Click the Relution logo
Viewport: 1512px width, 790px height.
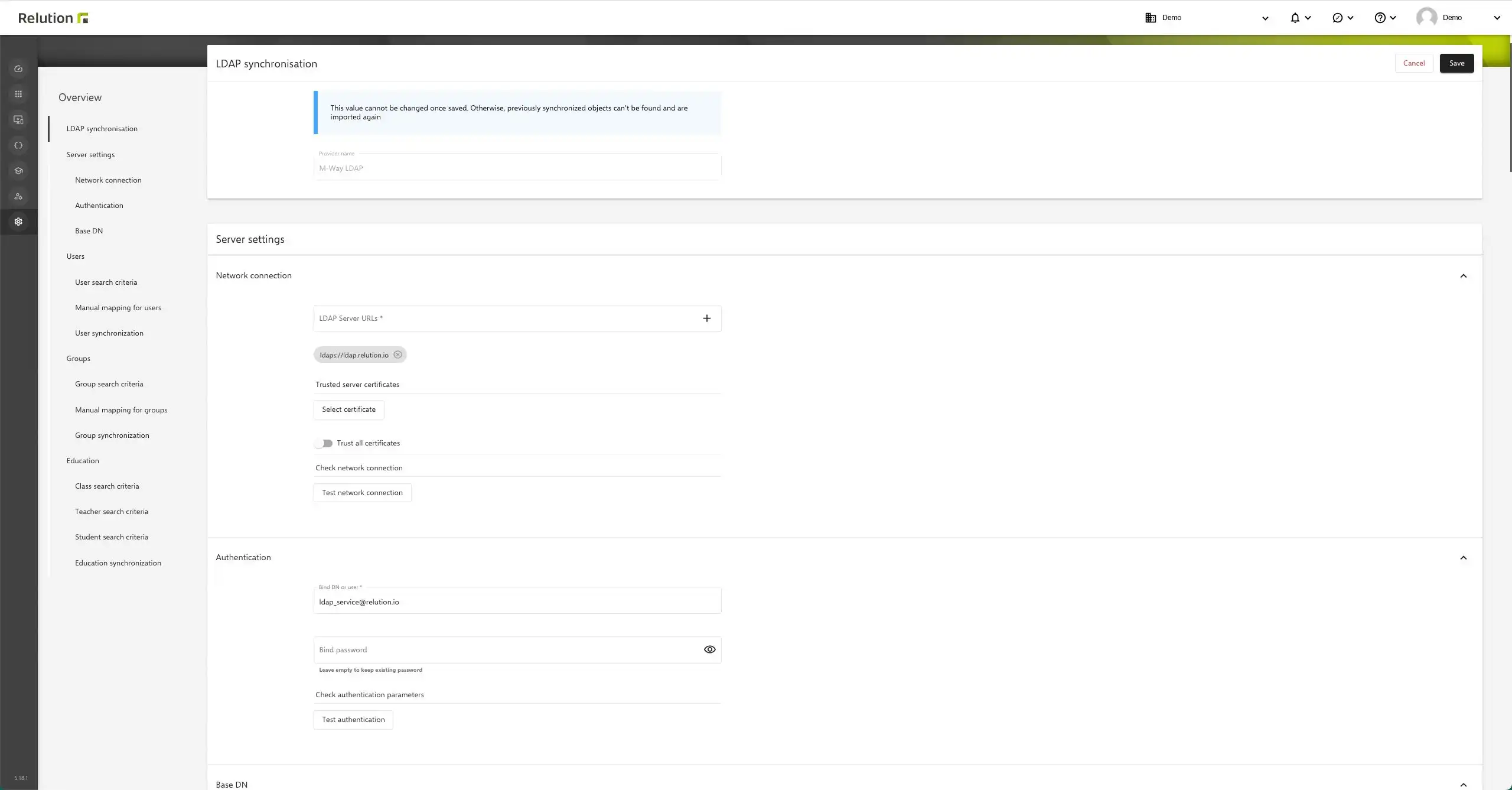pos(53,18)
